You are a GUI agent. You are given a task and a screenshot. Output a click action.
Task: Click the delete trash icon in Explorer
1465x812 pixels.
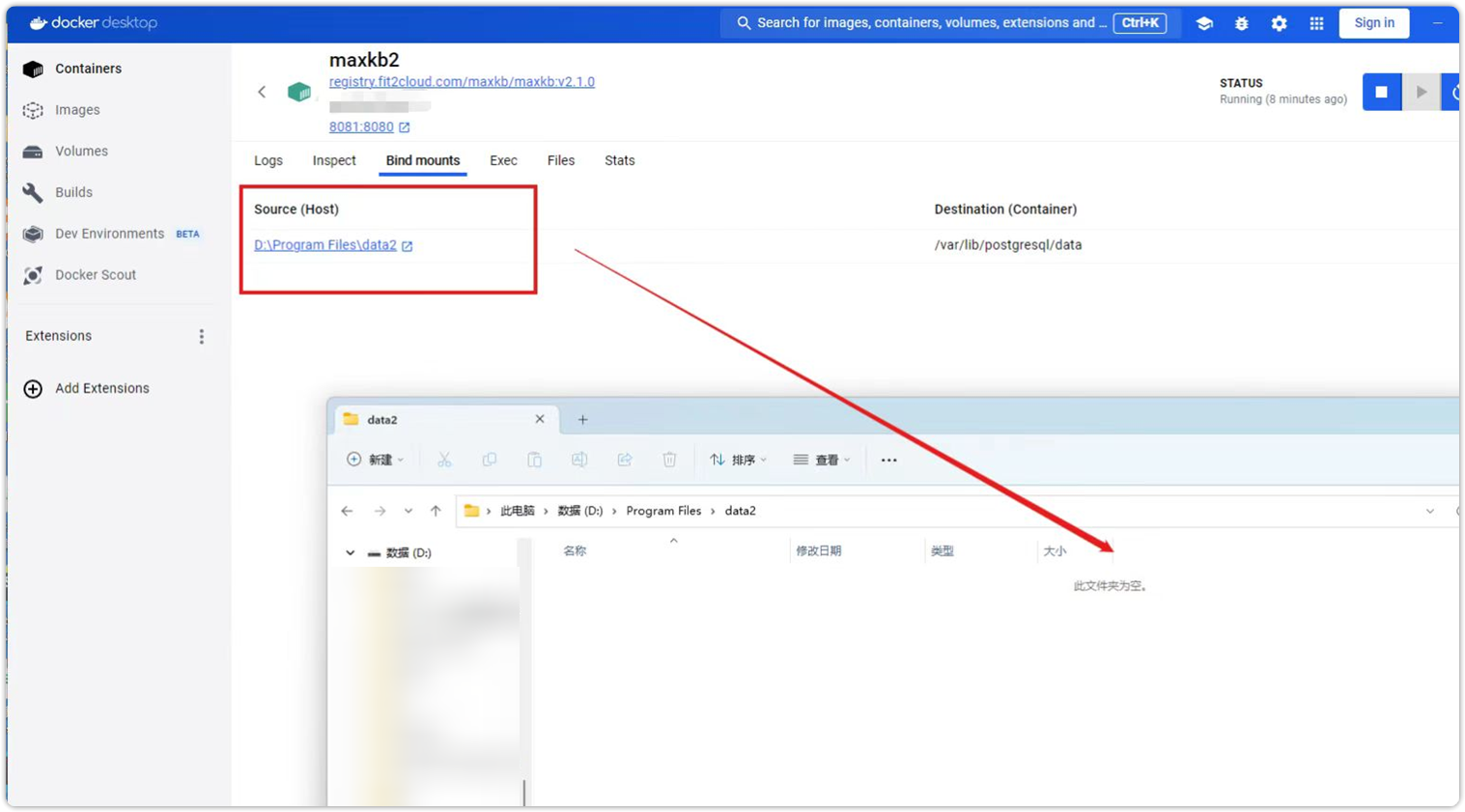pos(669,460)
